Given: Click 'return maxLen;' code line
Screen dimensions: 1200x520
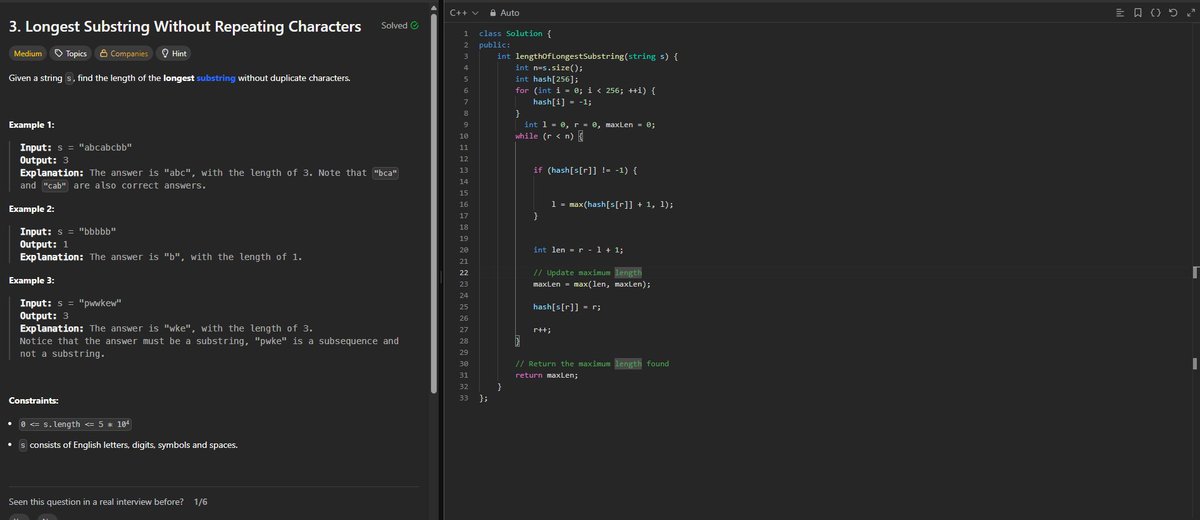Looking at the screenshot, I should click(546, 375).
